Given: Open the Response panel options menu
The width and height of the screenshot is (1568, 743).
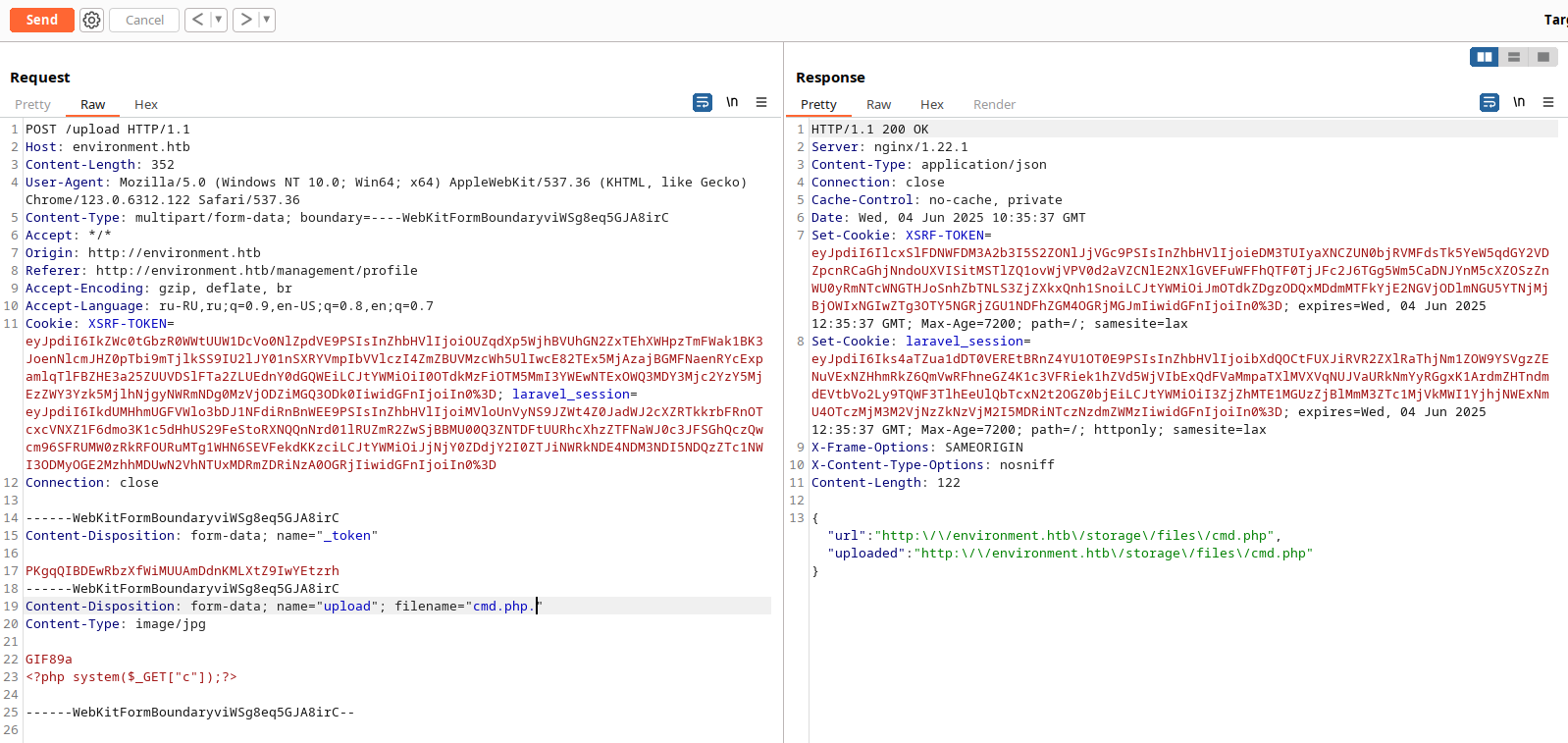Looking at the screenshot, I should (x=1548, y=102).
